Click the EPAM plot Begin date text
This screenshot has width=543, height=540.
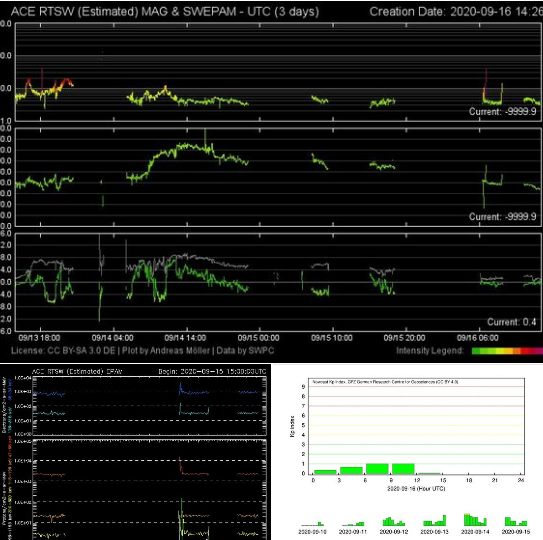point(212,371)
